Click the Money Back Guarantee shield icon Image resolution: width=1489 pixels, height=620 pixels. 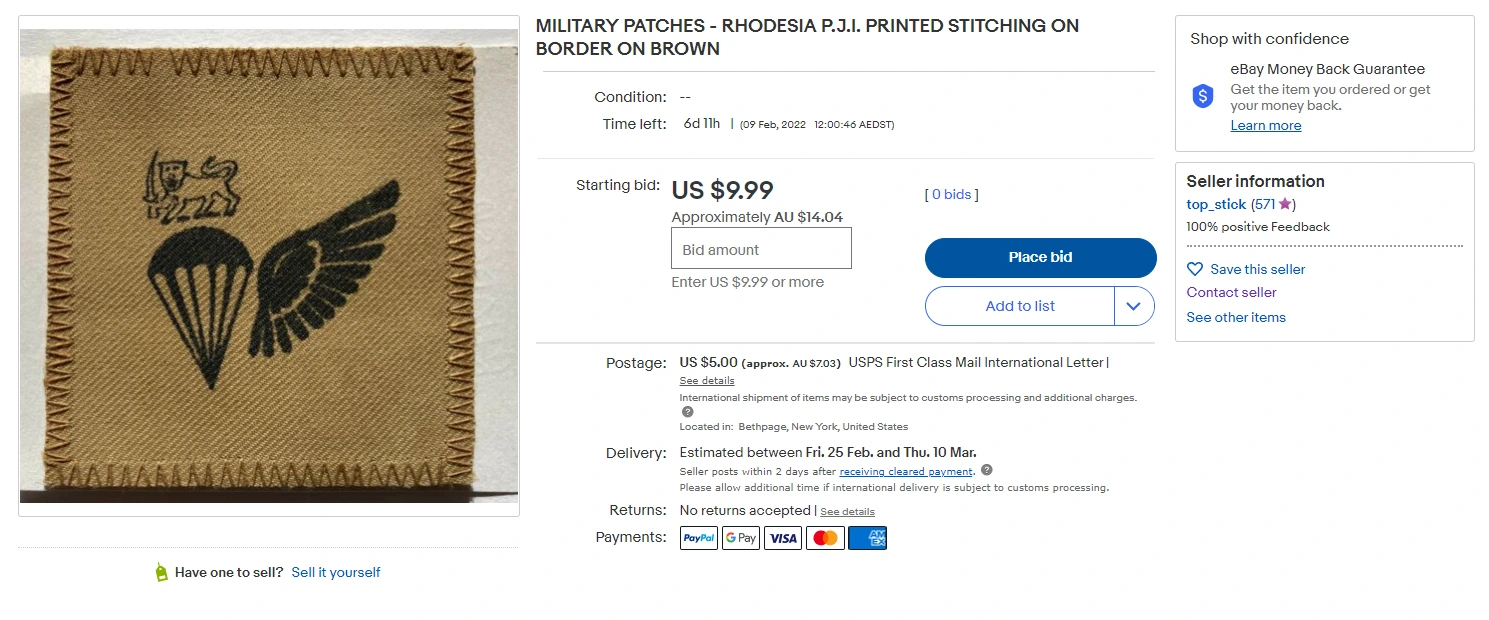coord(1203,96)
